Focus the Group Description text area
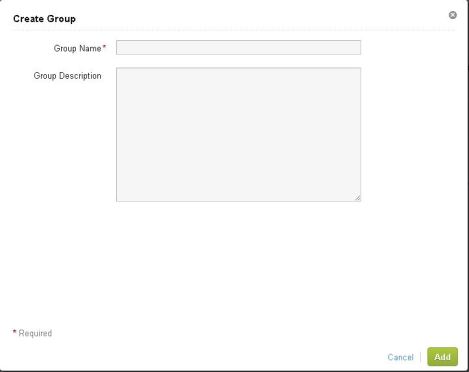This screenshot has width=469, height=372. tap(238, 135)
